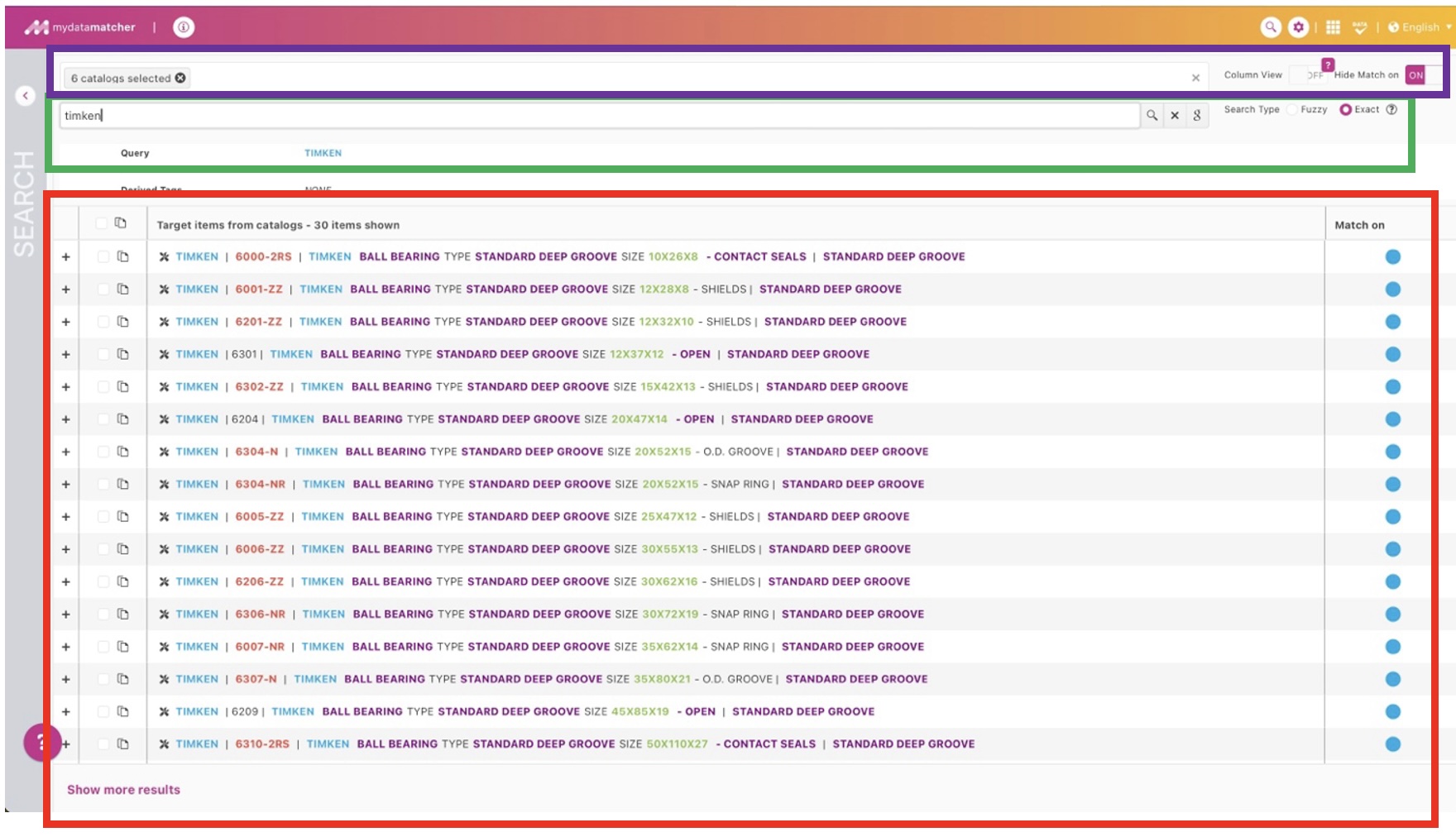Viewport: 1456px width, 837px height.
Task: Copy the 6301 row
Action: pos(123,354)
